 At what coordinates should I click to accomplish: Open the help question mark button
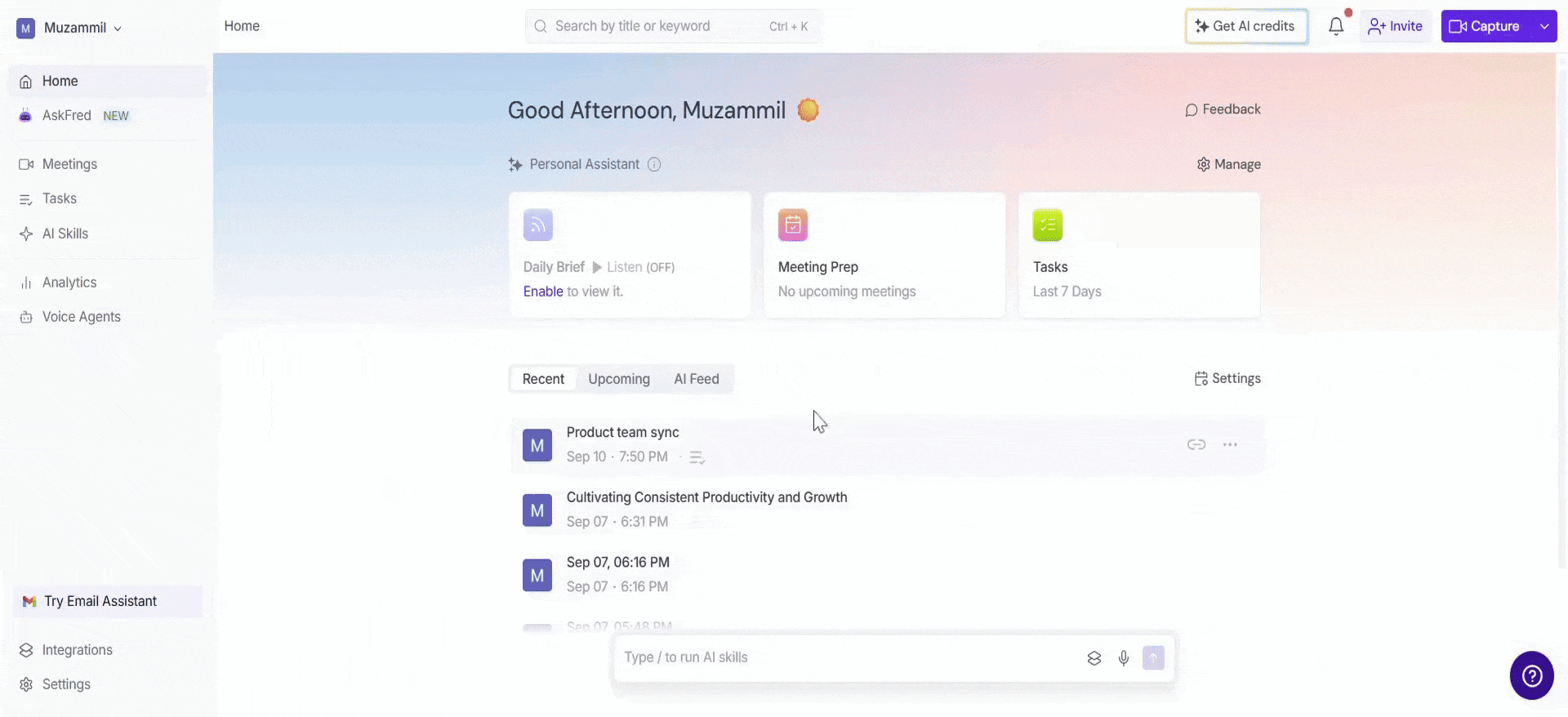pos(1532,675)
